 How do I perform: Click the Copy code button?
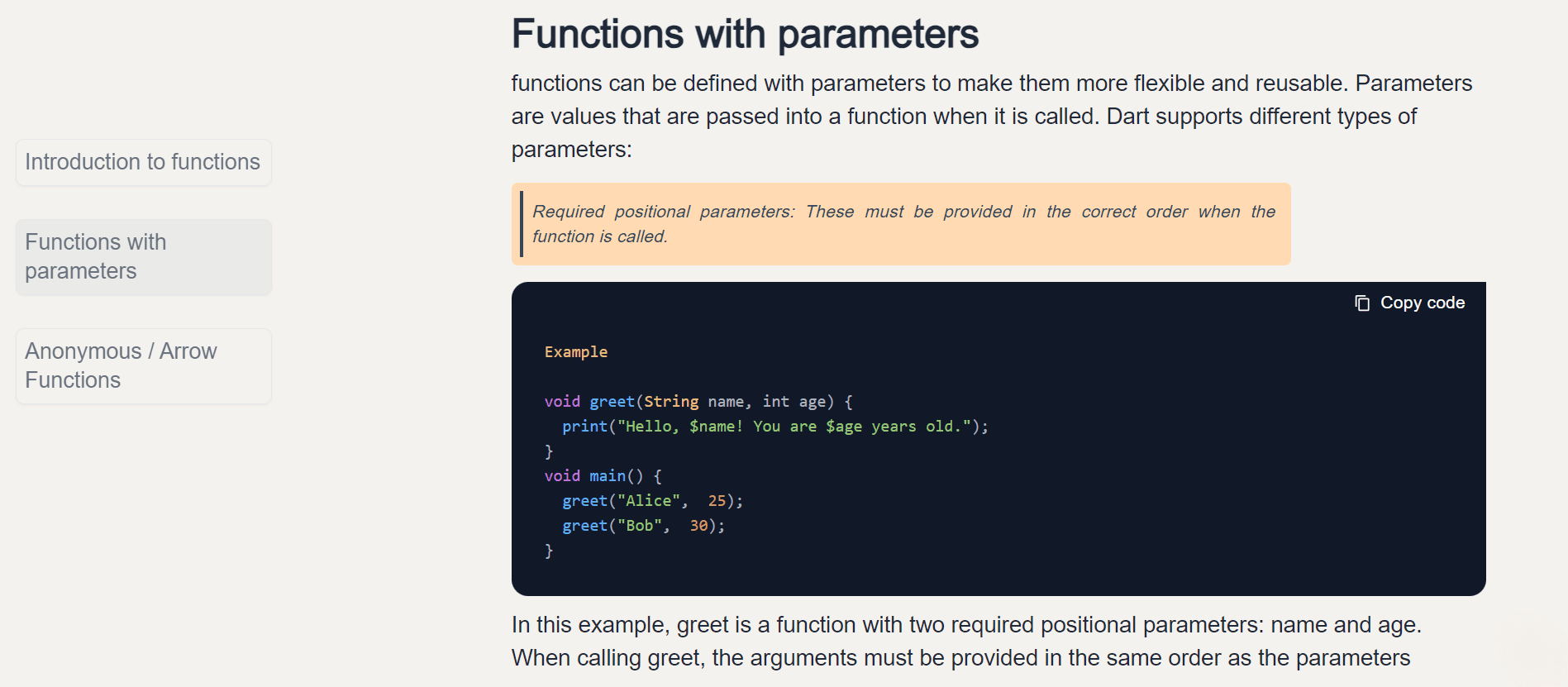(1409, 303)
